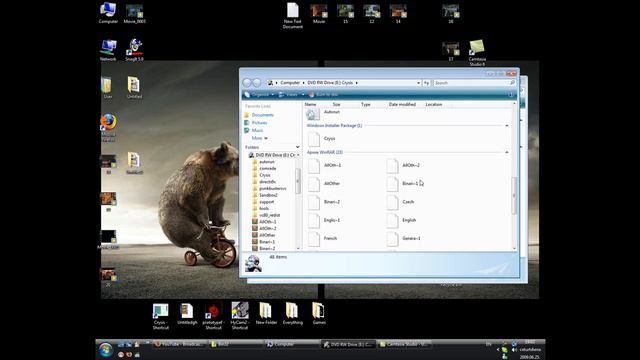Click Burn to disc on the toolbar
Screen dimensions: 640x360
coord(323,95)
